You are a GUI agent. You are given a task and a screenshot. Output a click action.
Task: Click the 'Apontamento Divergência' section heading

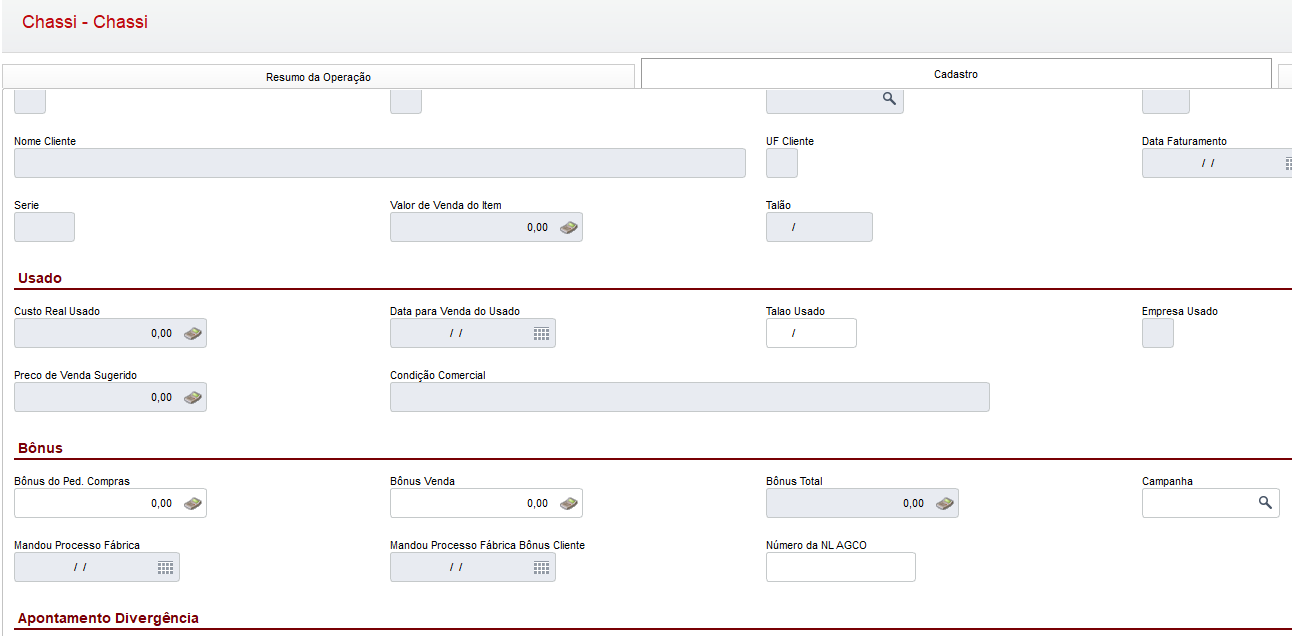[x=108, y=618]
